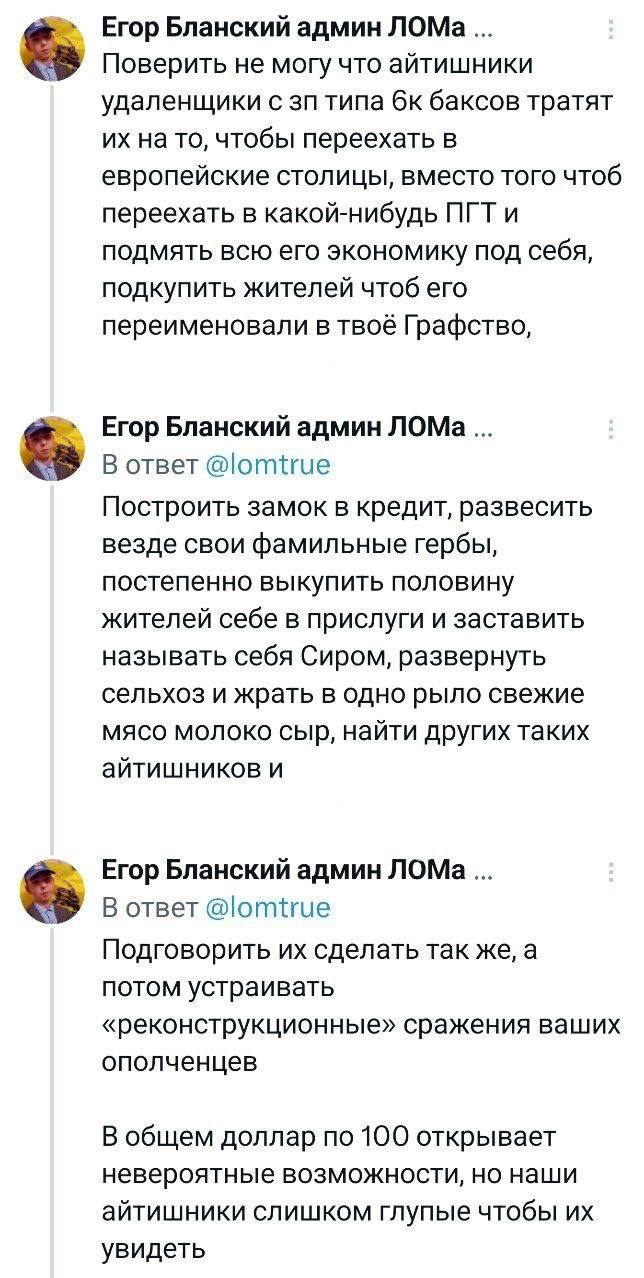
Task: Open avatar on the 'Построить замок' reply
Action: point(53,448)
